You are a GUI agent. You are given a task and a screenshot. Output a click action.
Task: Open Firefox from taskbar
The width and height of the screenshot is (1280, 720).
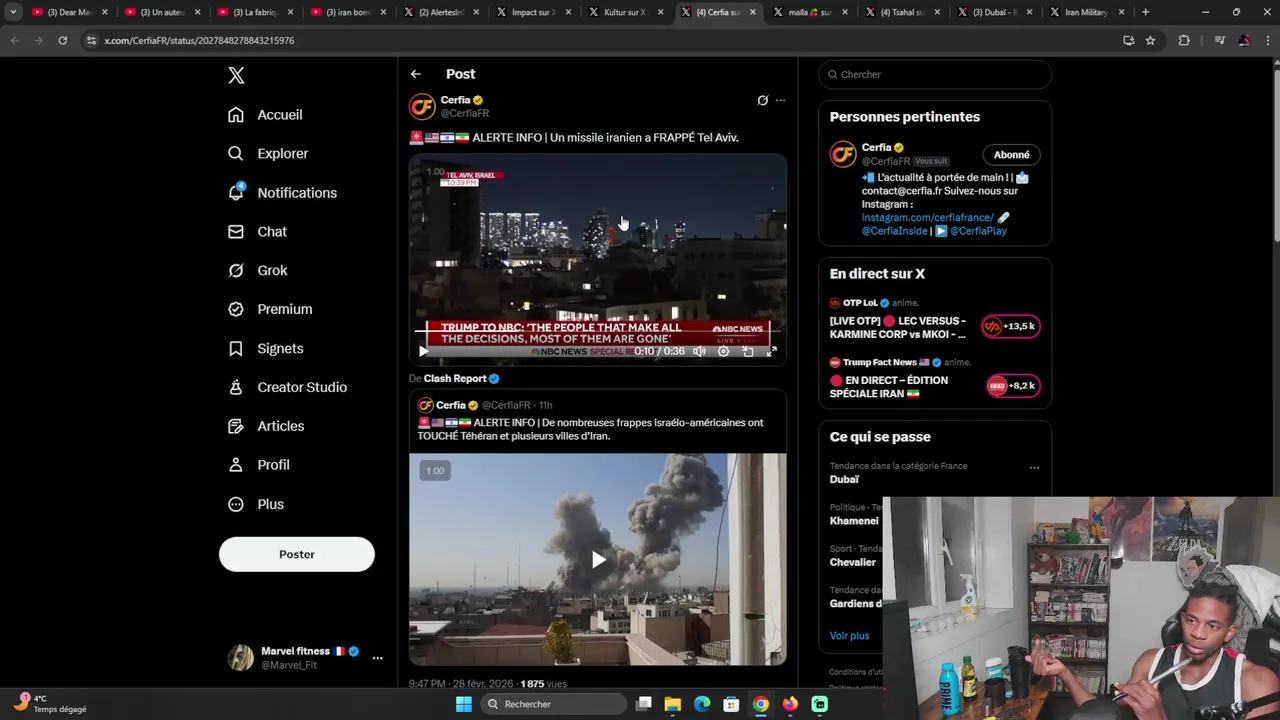pyautogui.click(x=790, y=704)
